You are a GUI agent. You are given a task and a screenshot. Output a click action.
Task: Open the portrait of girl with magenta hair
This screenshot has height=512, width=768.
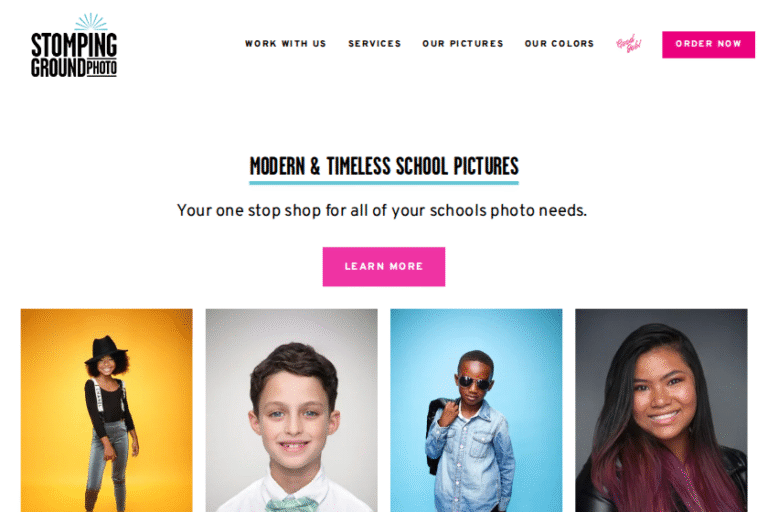pyautogui.click(x=661, y=410)
